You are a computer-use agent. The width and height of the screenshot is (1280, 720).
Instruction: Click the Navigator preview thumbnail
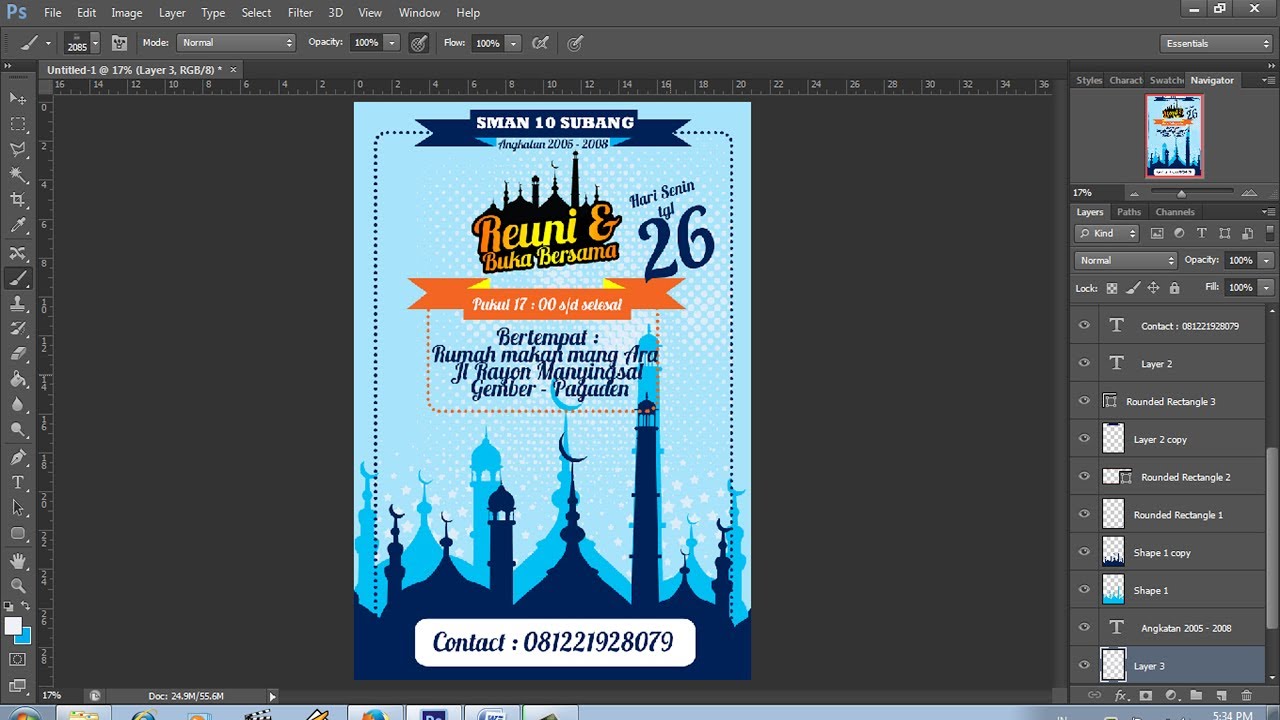1174,136
